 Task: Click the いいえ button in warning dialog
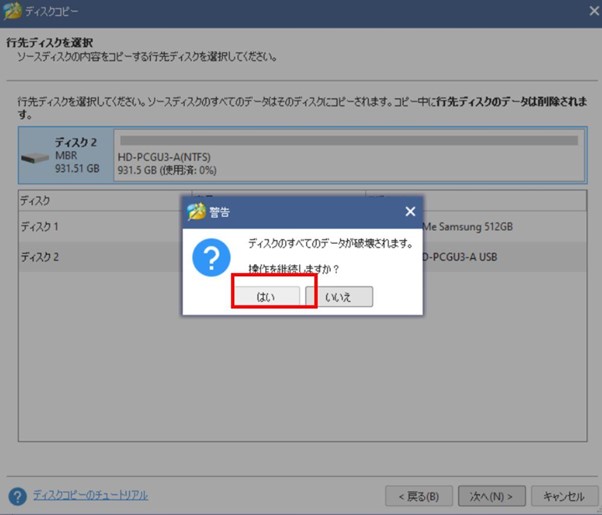click(339, 296)
